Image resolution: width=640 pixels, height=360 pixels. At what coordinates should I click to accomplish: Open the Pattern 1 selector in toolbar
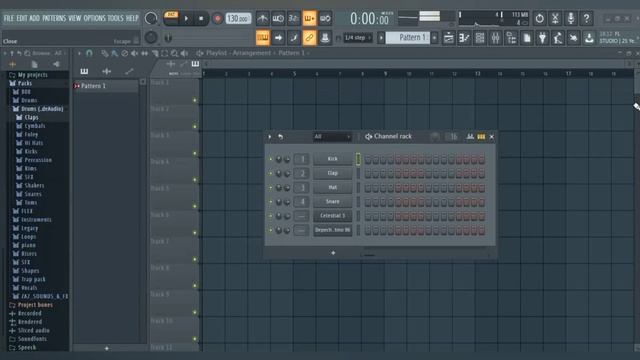coord(408,38)
